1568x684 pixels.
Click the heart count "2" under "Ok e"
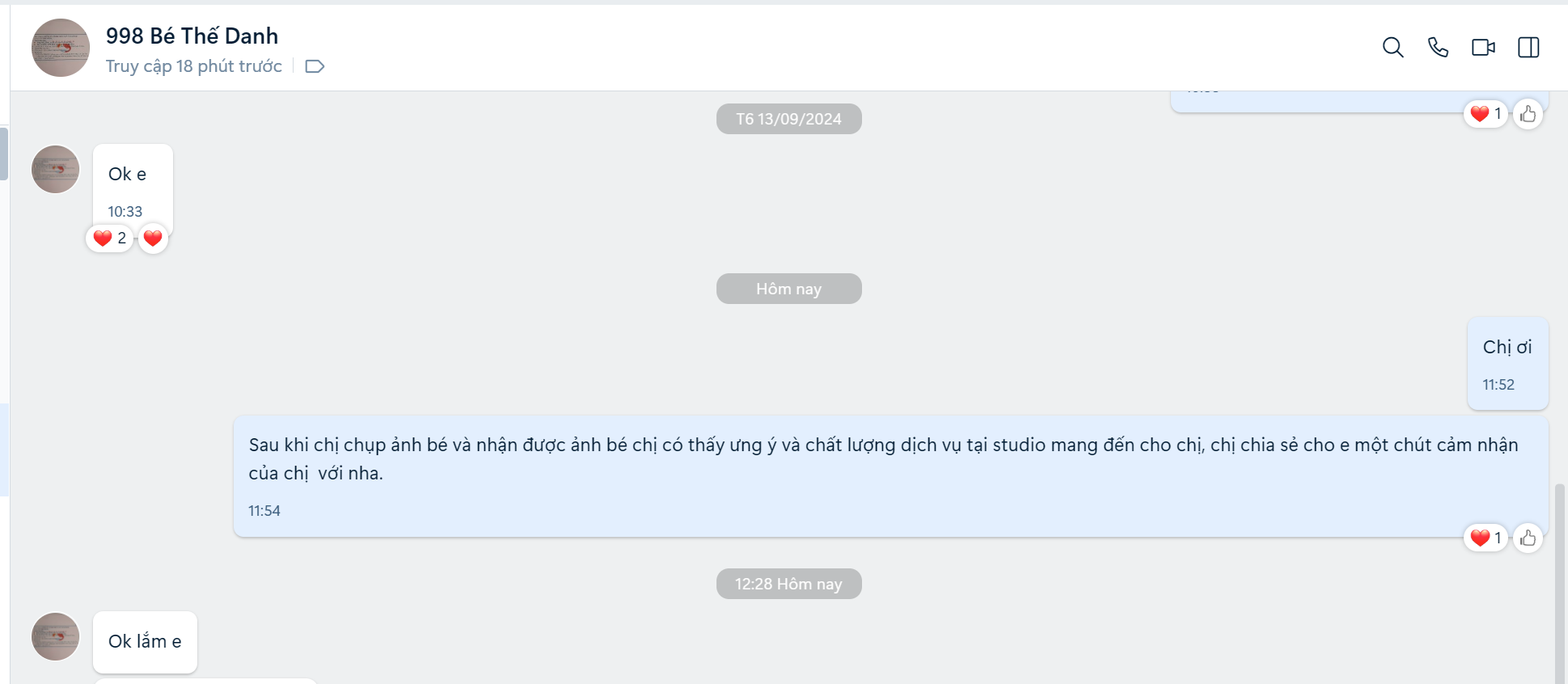click(x=110, y=239)
